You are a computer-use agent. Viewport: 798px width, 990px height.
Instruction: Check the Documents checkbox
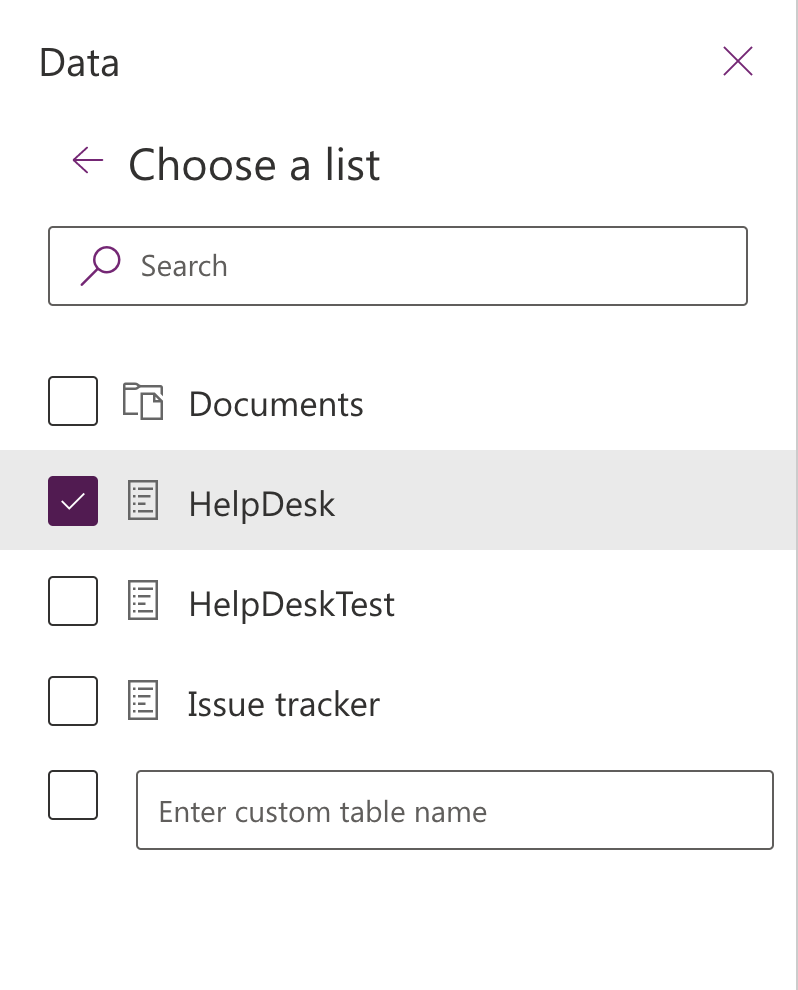[x=73, y=401]
